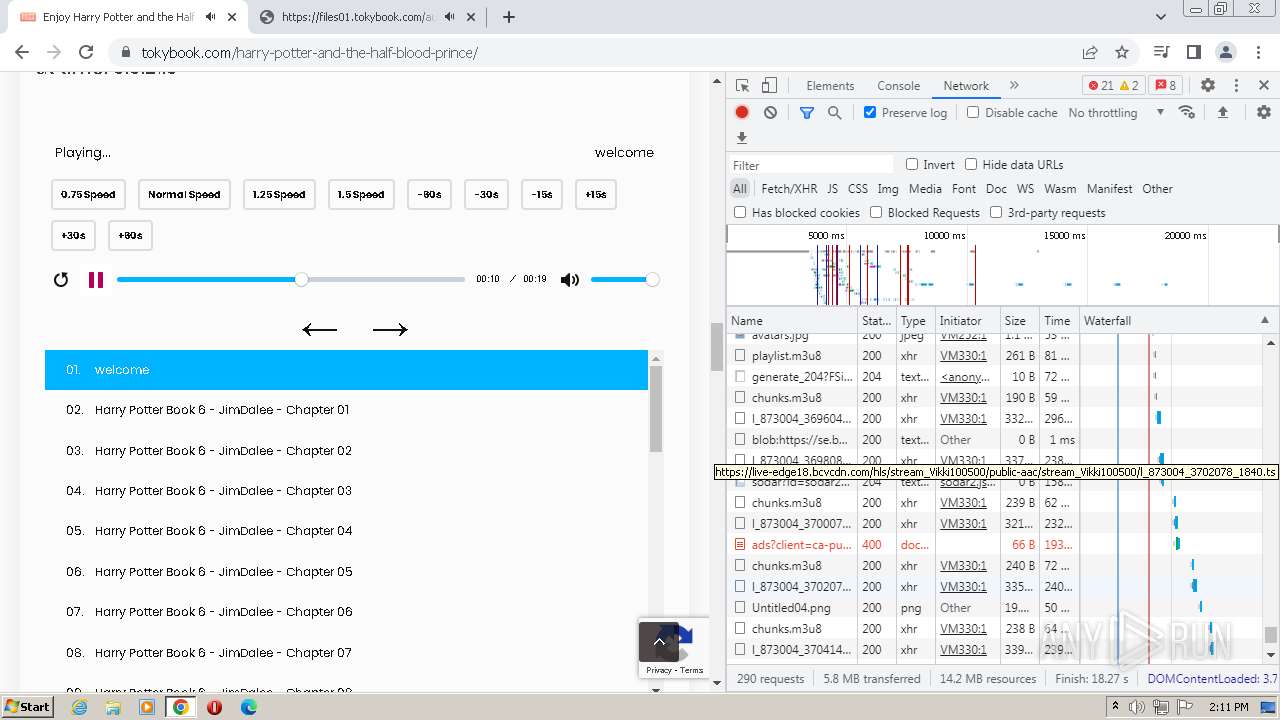
Task: Clear the network log
Action: (770, 112)
